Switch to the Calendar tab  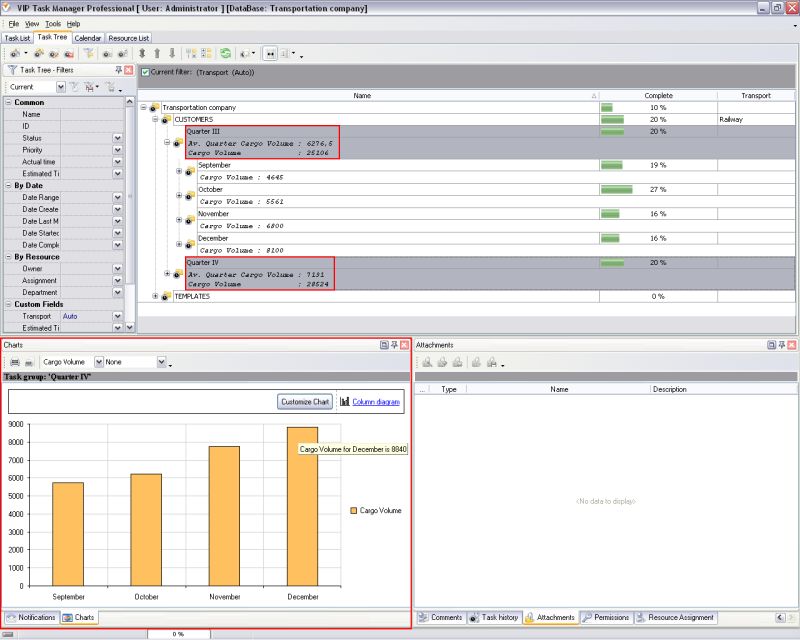click(x=88, y=38)
